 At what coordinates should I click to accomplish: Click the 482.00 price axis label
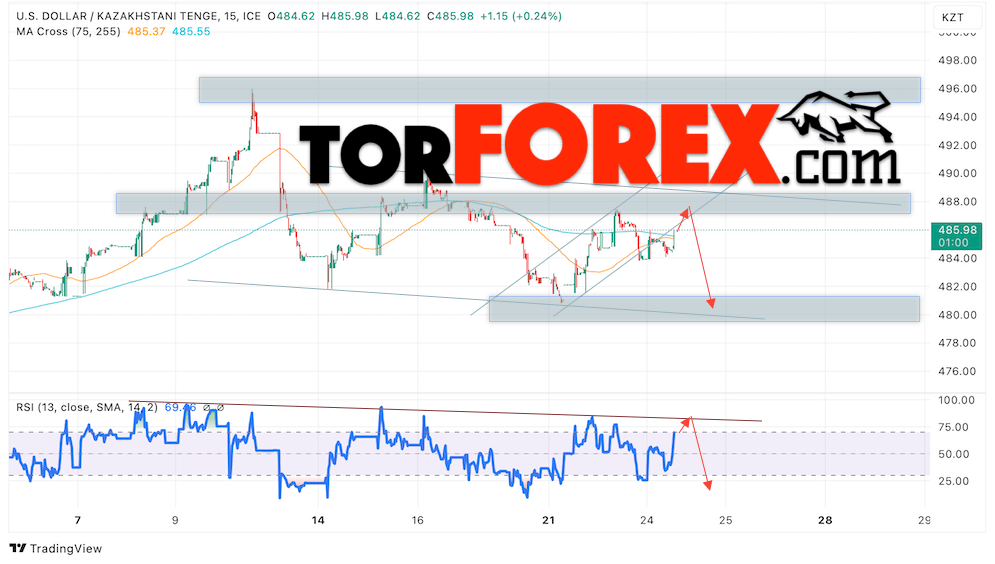[x=958, y=287]
